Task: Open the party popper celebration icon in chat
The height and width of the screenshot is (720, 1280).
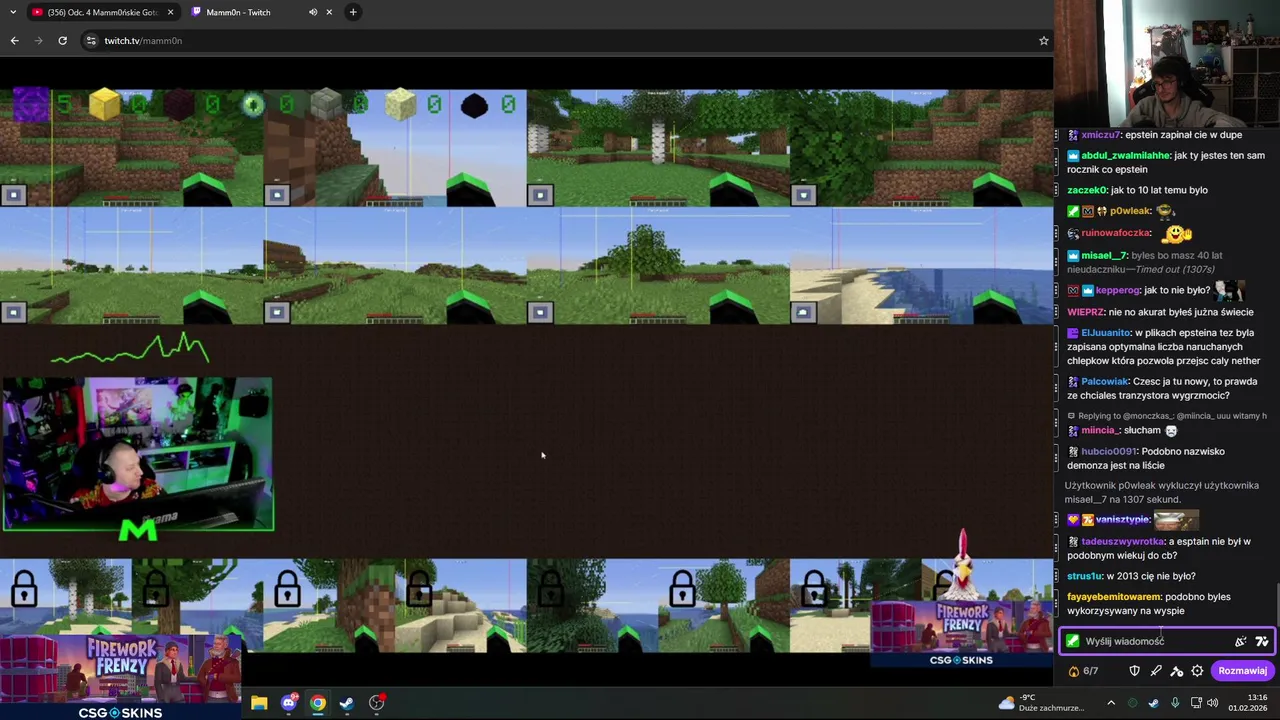Action: coord(1241,641)
